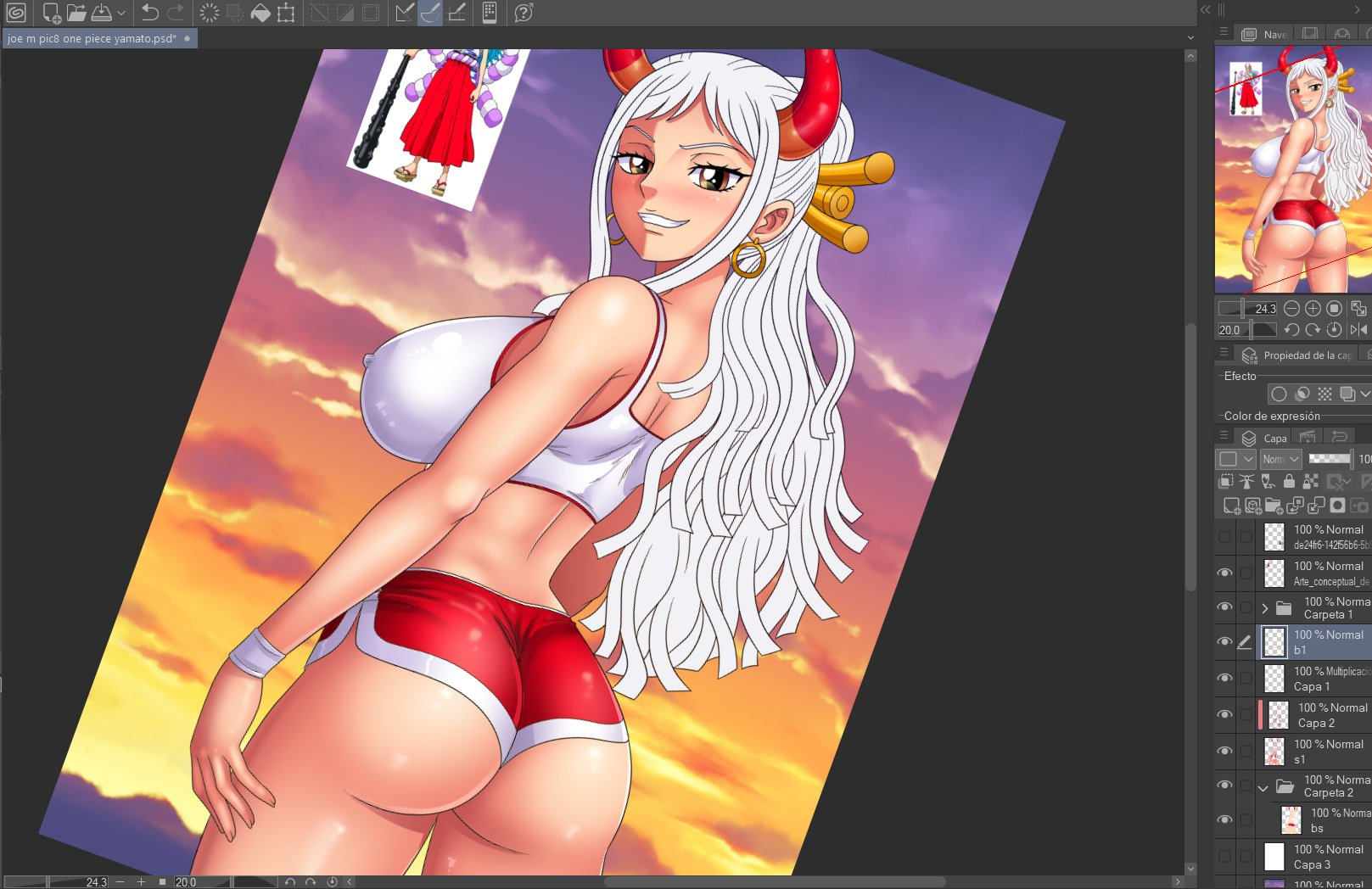Click the Flip Horizontal icon in Navigator
The image size is (1372, 889).
pos(1358,329)
